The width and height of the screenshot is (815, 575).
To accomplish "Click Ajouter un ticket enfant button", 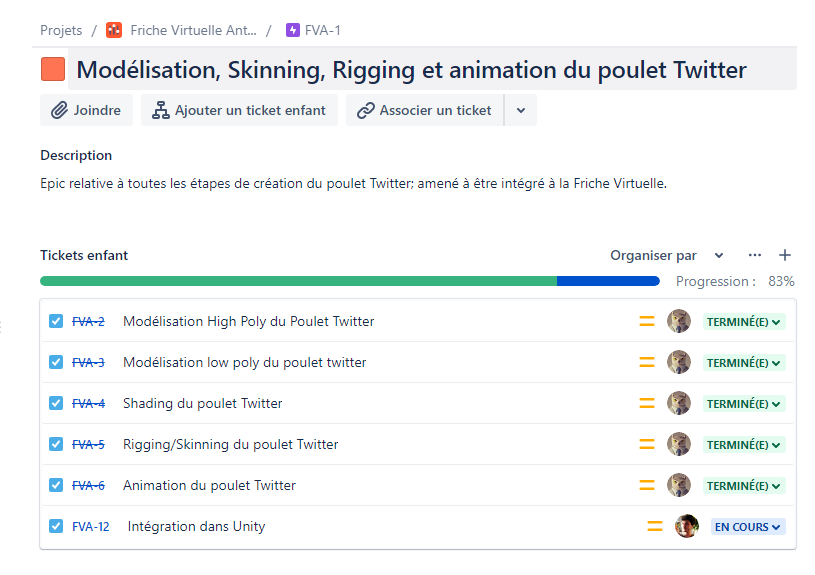I will [x=239, y=110].
